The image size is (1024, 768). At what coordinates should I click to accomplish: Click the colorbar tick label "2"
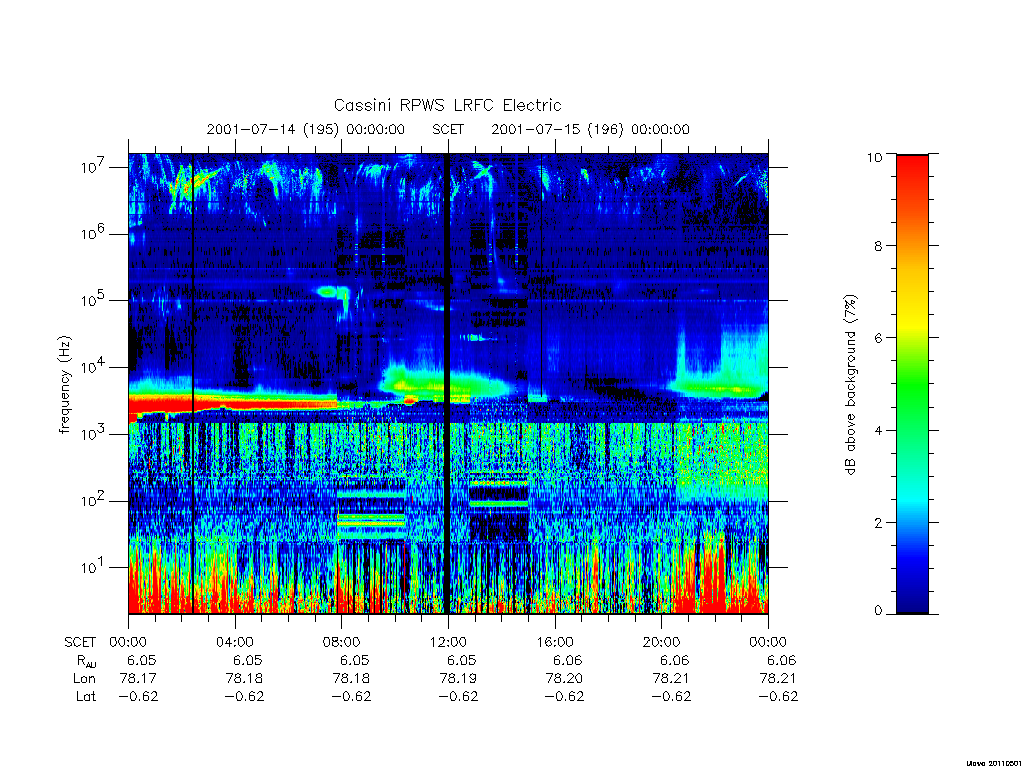[x=878, y=522]
